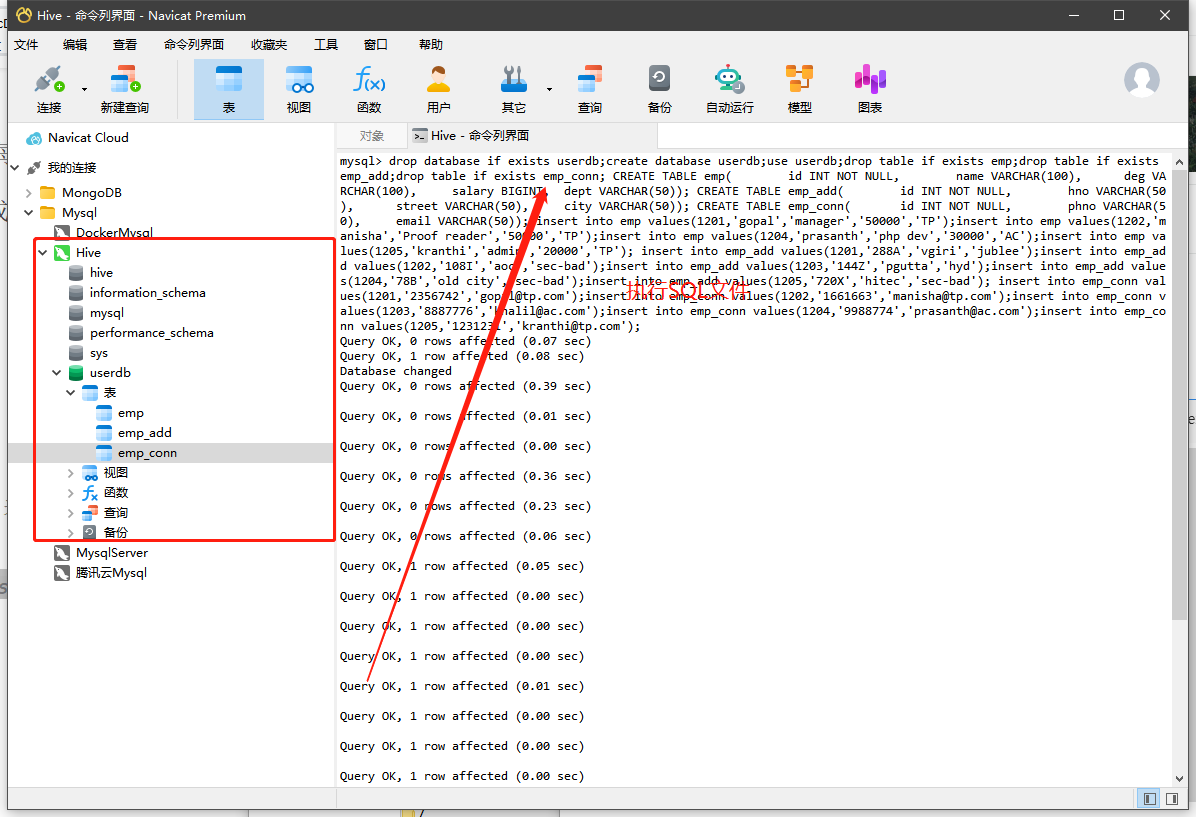This screenshot has width=1196, height=817.
Task: Collapse the Hive connection tree node
Action: (x=43, y=253)
